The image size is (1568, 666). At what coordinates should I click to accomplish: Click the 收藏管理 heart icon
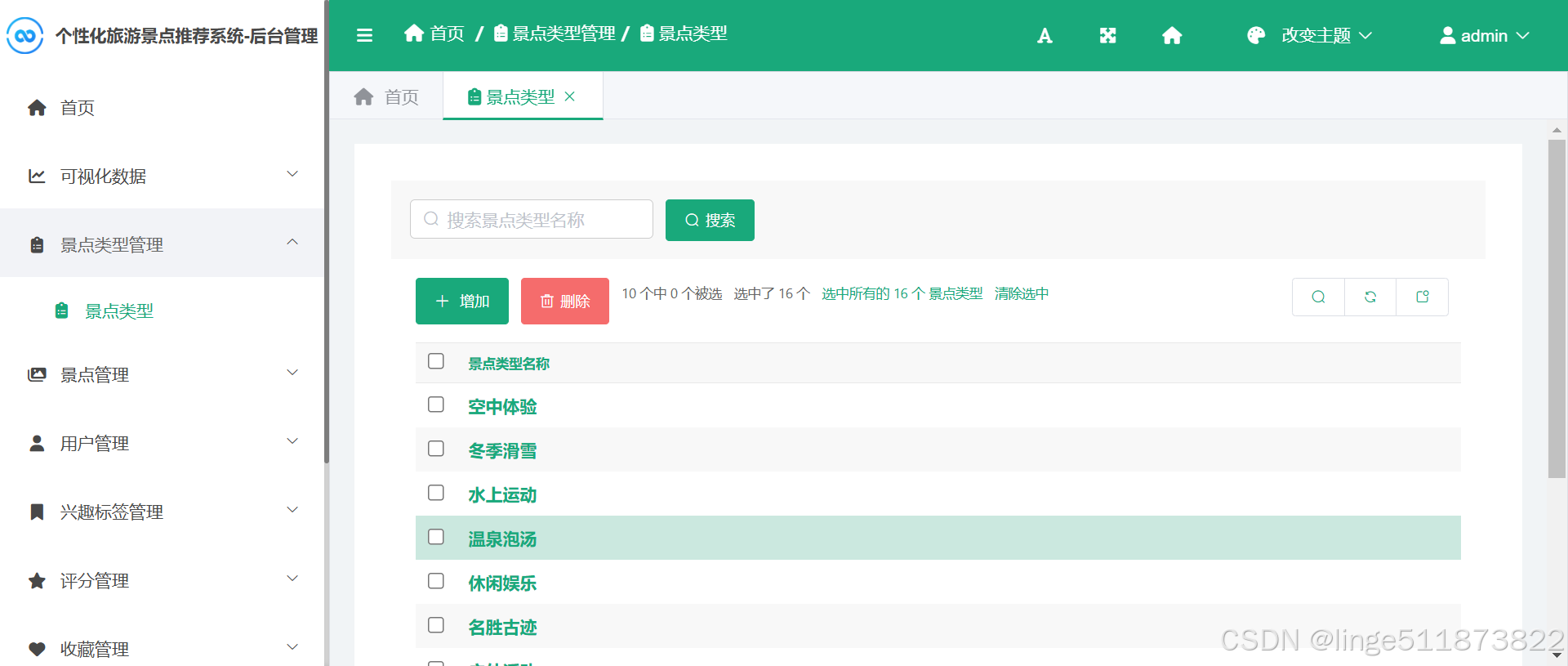[37, 649]
